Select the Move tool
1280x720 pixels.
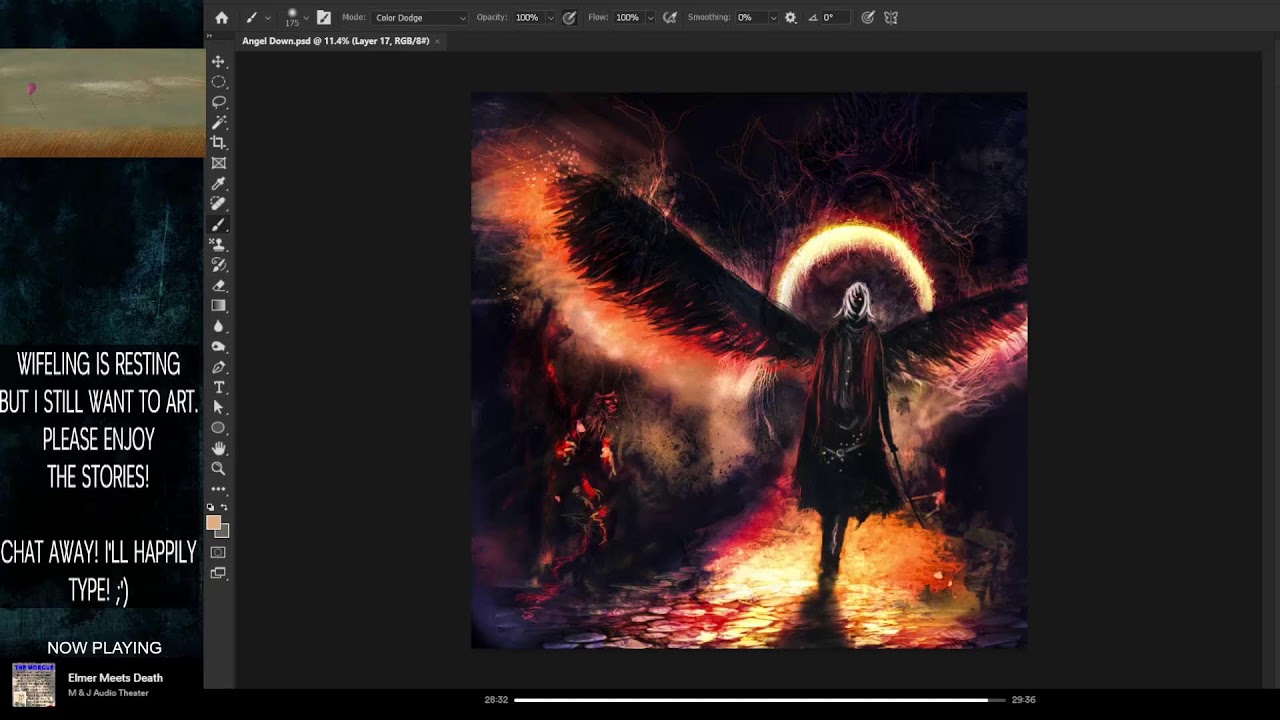click(218, 61)
